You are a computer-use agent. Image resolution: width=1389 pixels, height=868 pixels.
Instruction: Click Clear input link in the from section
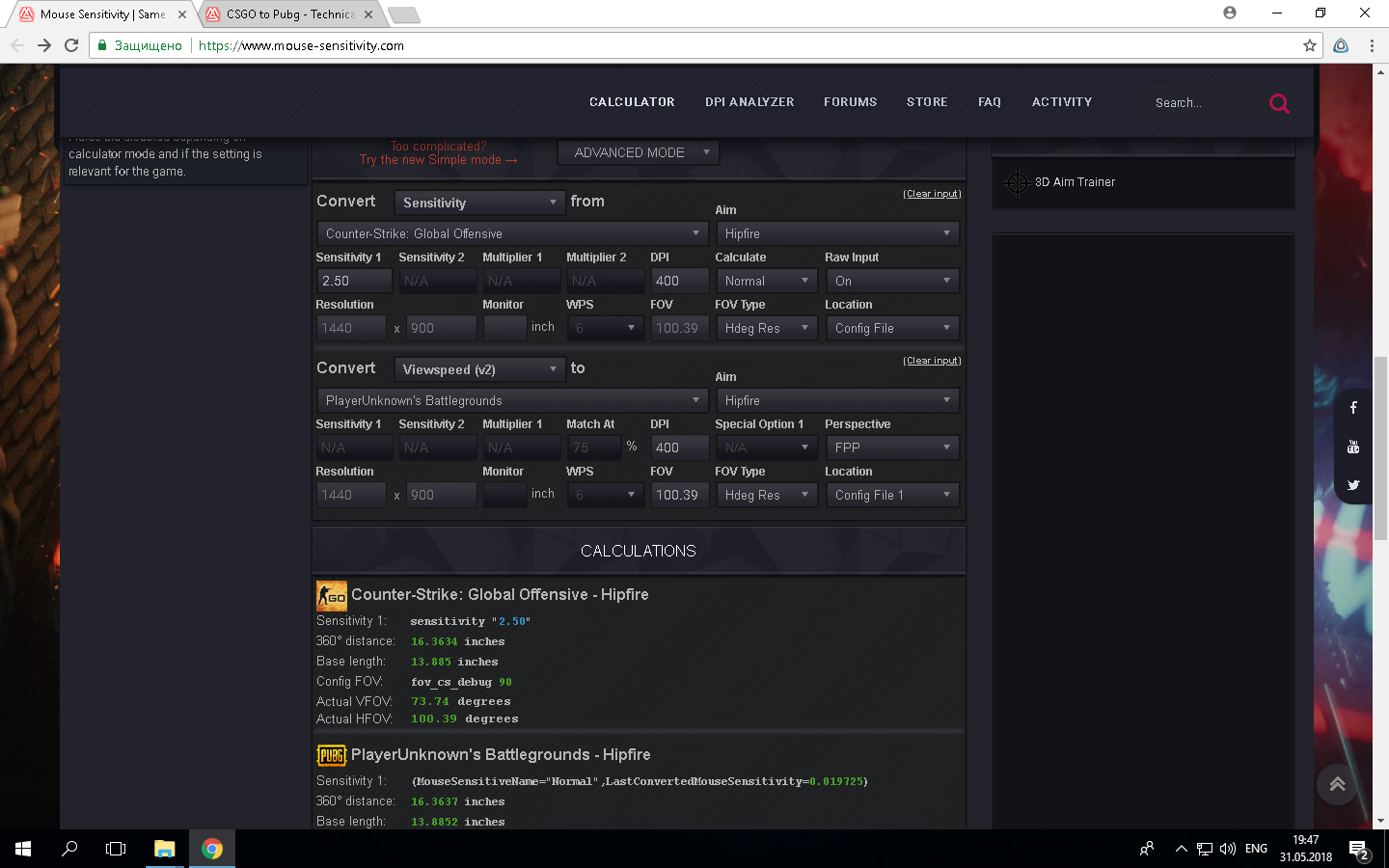tap(932, 194)
